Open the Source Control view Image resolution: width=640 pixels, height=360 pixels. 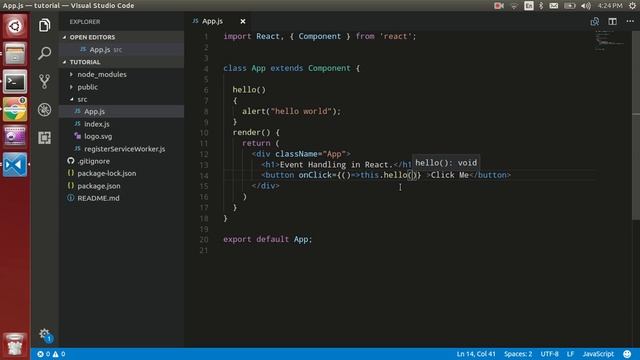(44, 81)
